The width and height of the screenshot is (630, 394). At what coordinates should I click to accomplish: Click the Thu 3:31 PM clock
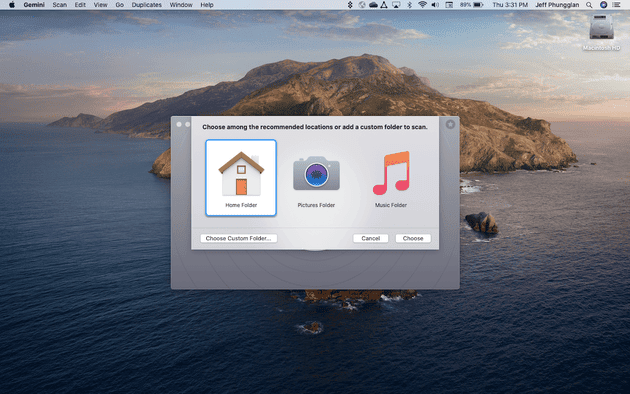click(x=510, y=5)
